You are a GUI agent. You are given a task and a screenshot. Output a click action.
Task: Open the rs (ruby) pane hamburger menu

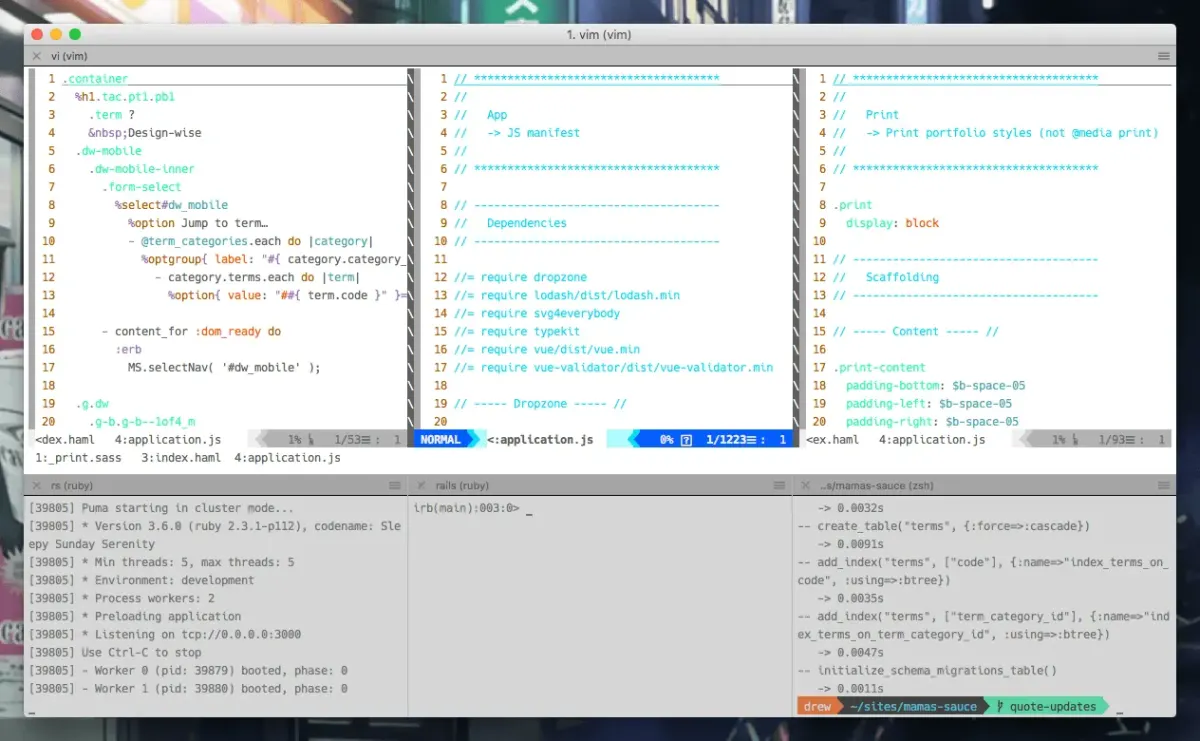pos(395,485)
